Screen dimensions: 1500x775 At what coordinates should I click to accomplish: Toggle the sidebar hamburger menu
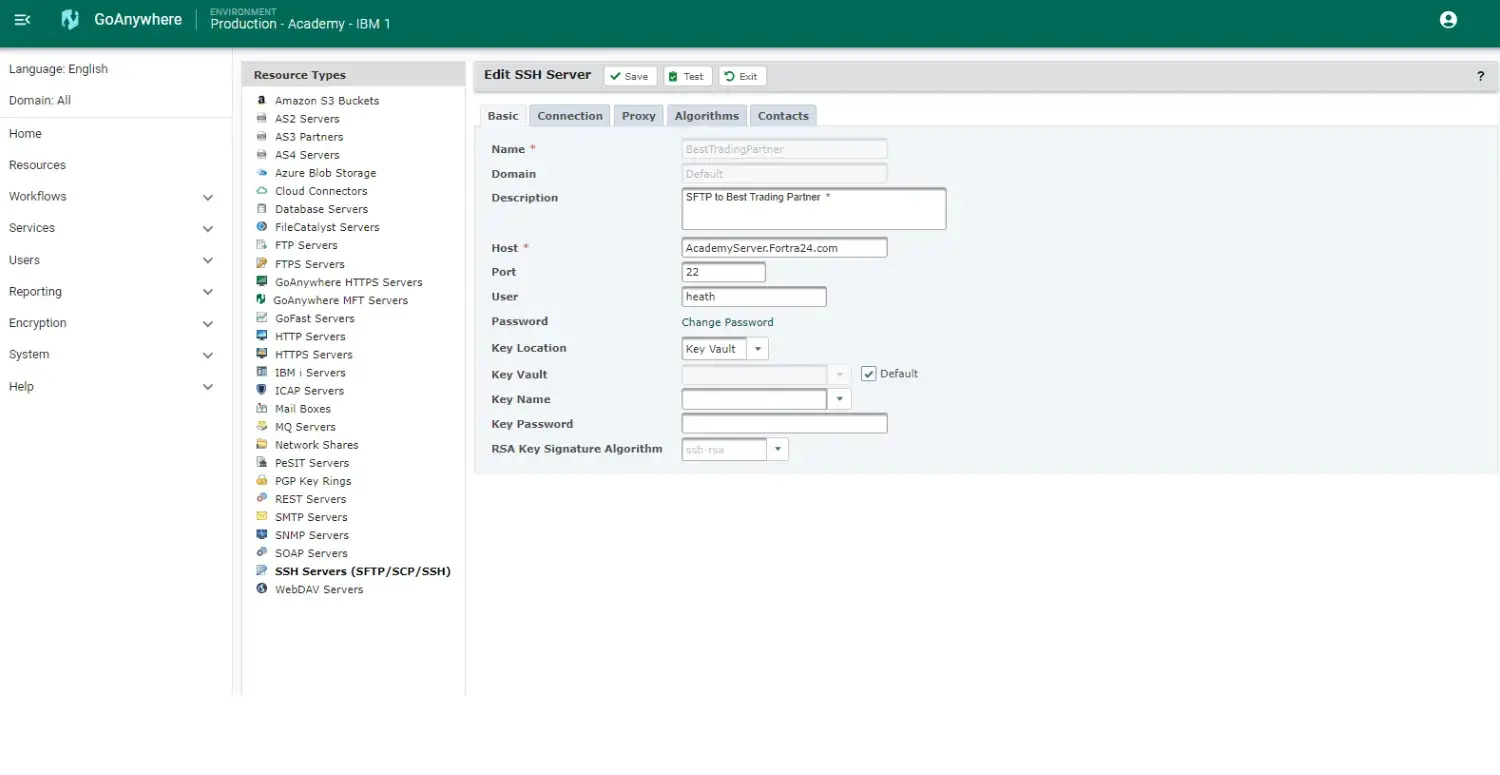(22, 19)
